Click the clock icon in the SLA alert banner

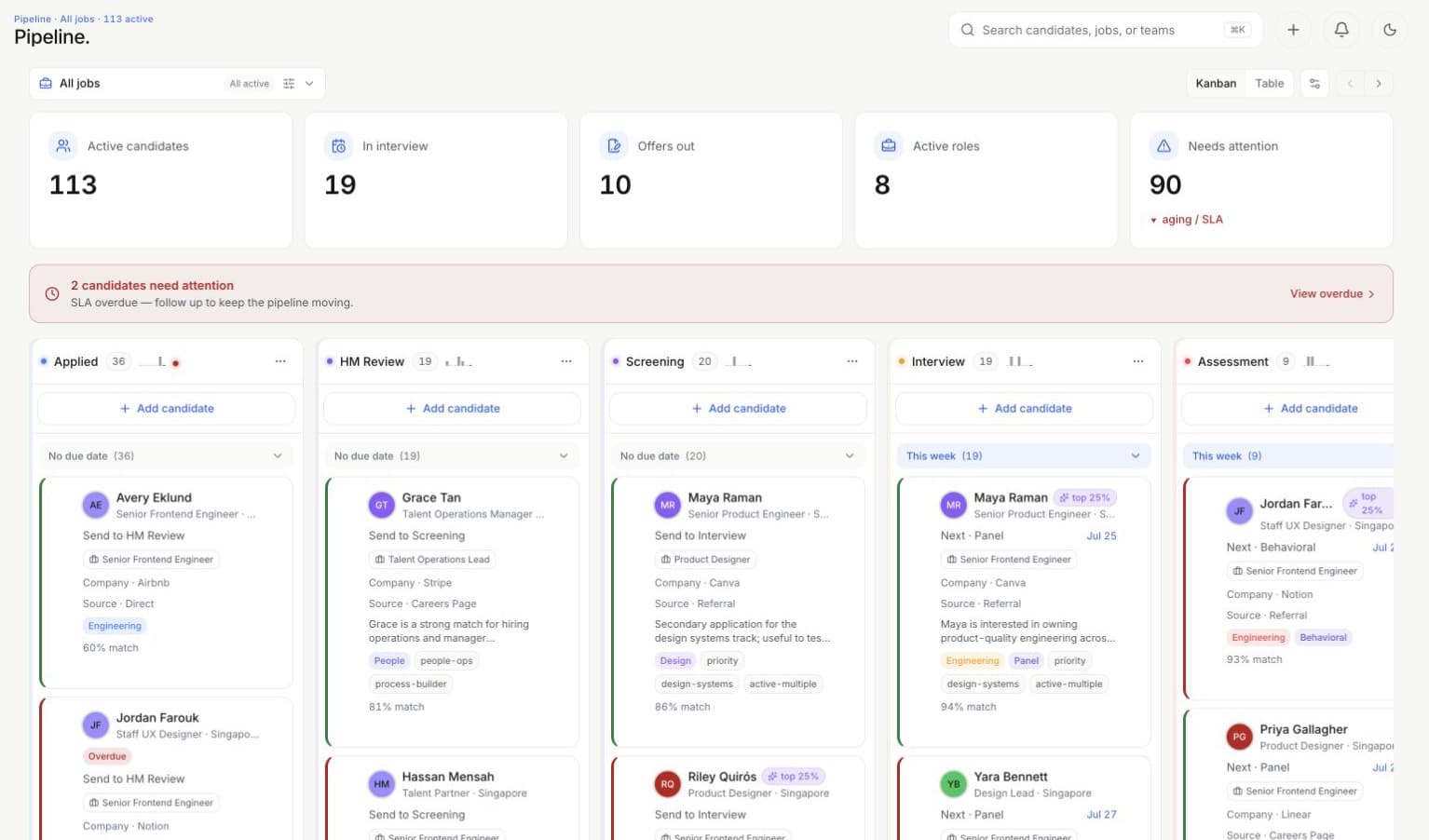[52, 293]
